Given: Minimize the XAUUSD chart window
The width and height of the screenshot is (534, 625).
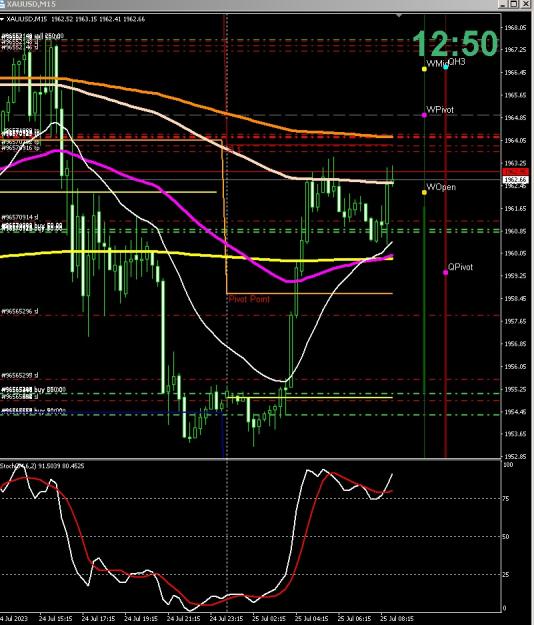Looking at the screenshot, I should pos(503,4).
